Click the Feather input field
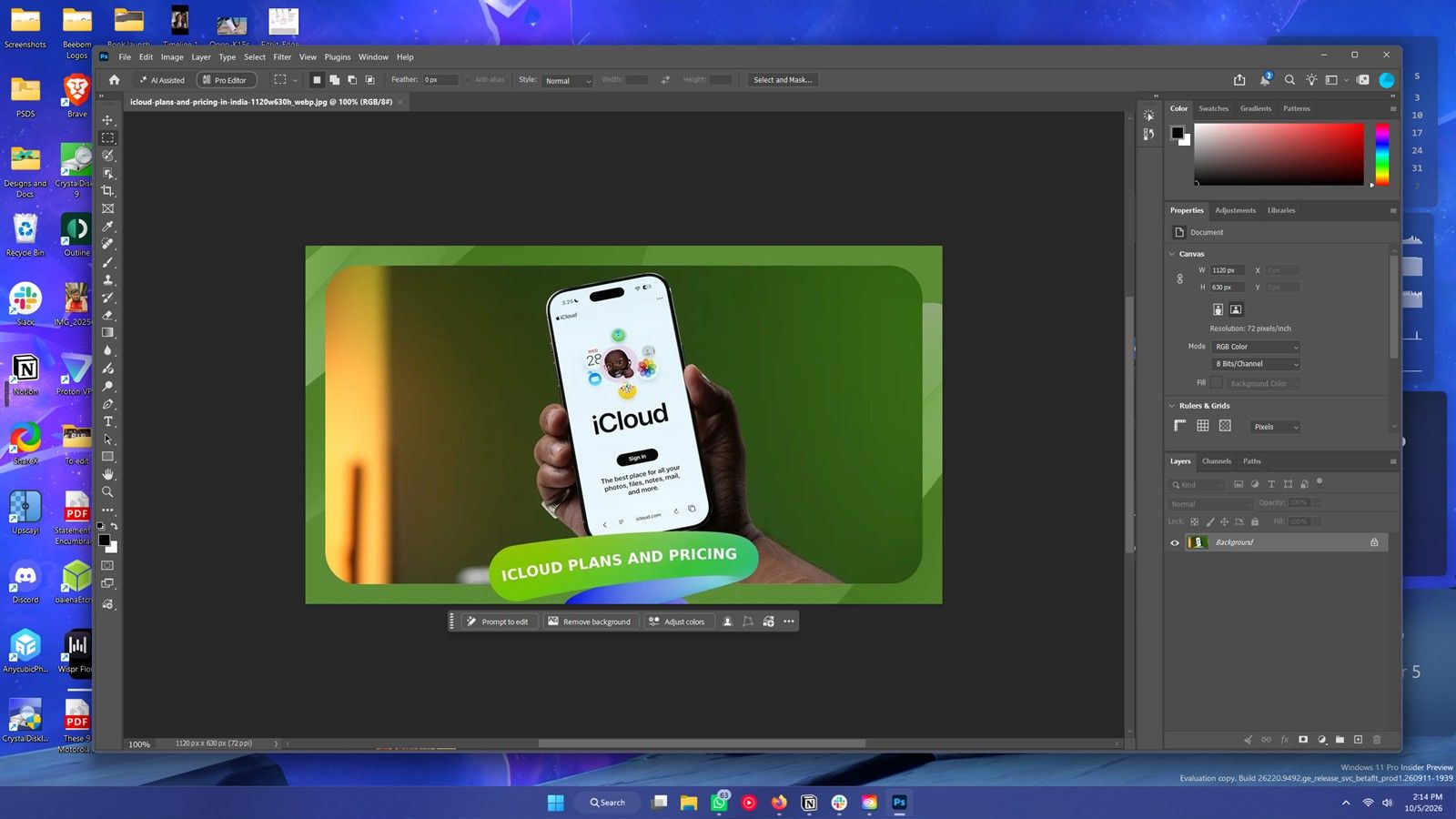This screenshot has height=819, width=1456. (440, 80)
